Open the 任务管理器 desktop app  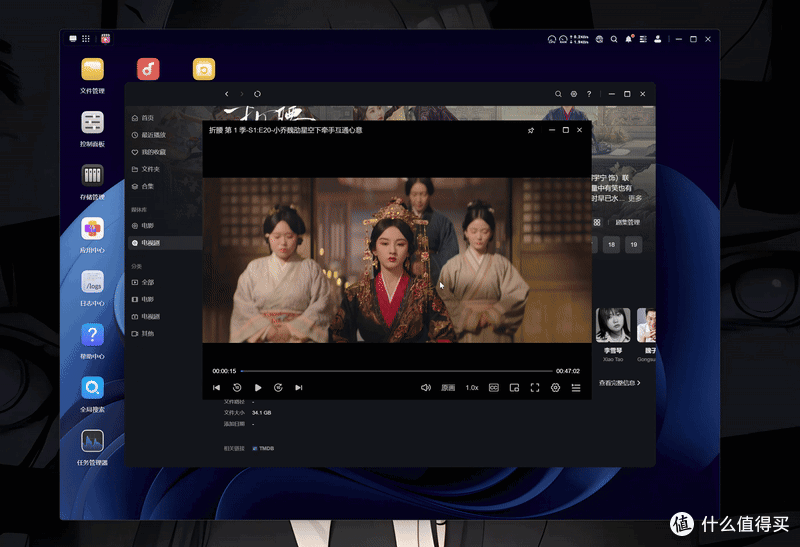[92, 447]
